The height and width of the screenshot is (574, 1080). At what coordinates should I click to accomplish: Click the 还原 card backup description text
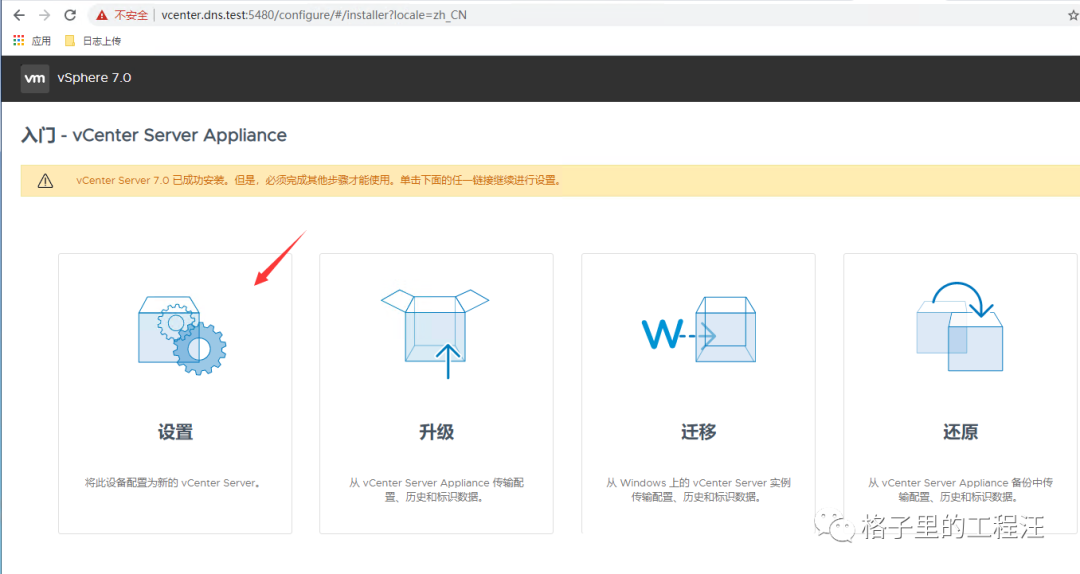(x=960, y=490)
